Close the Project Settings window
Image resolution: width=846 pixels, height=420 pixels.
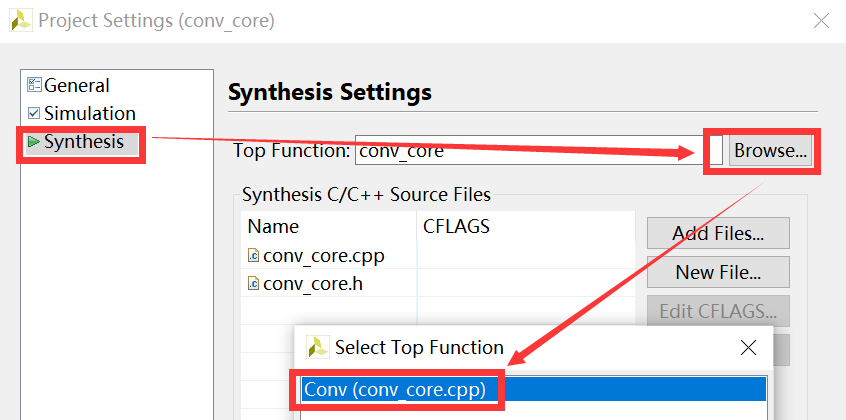tap(820, 20)
